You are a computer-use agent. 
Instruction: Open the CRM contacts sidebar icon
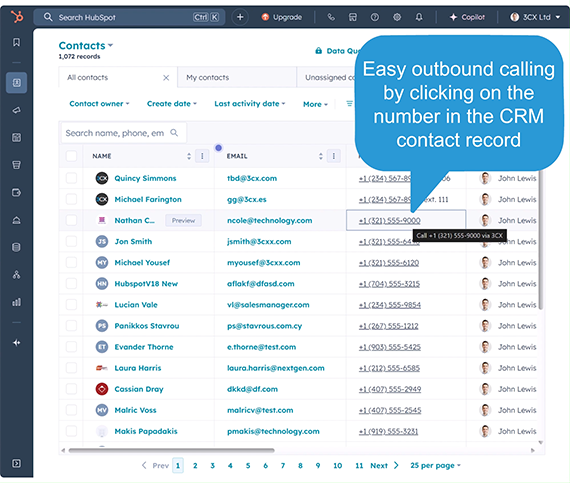pyautogui.click(x=16, y=83)
